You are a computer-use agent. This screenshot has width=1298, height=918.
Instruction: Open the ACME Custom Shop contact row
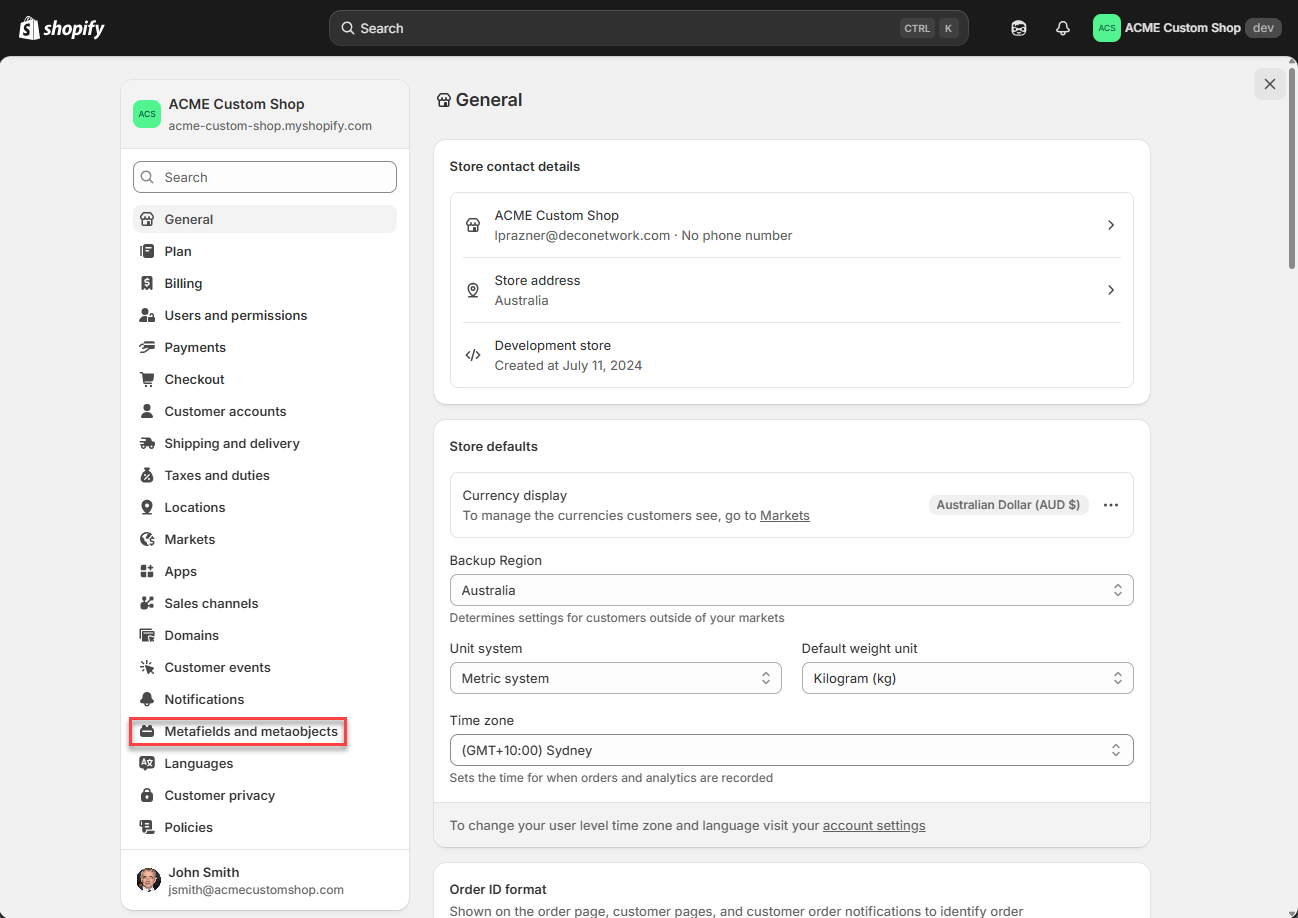click(x=792, y=225)
